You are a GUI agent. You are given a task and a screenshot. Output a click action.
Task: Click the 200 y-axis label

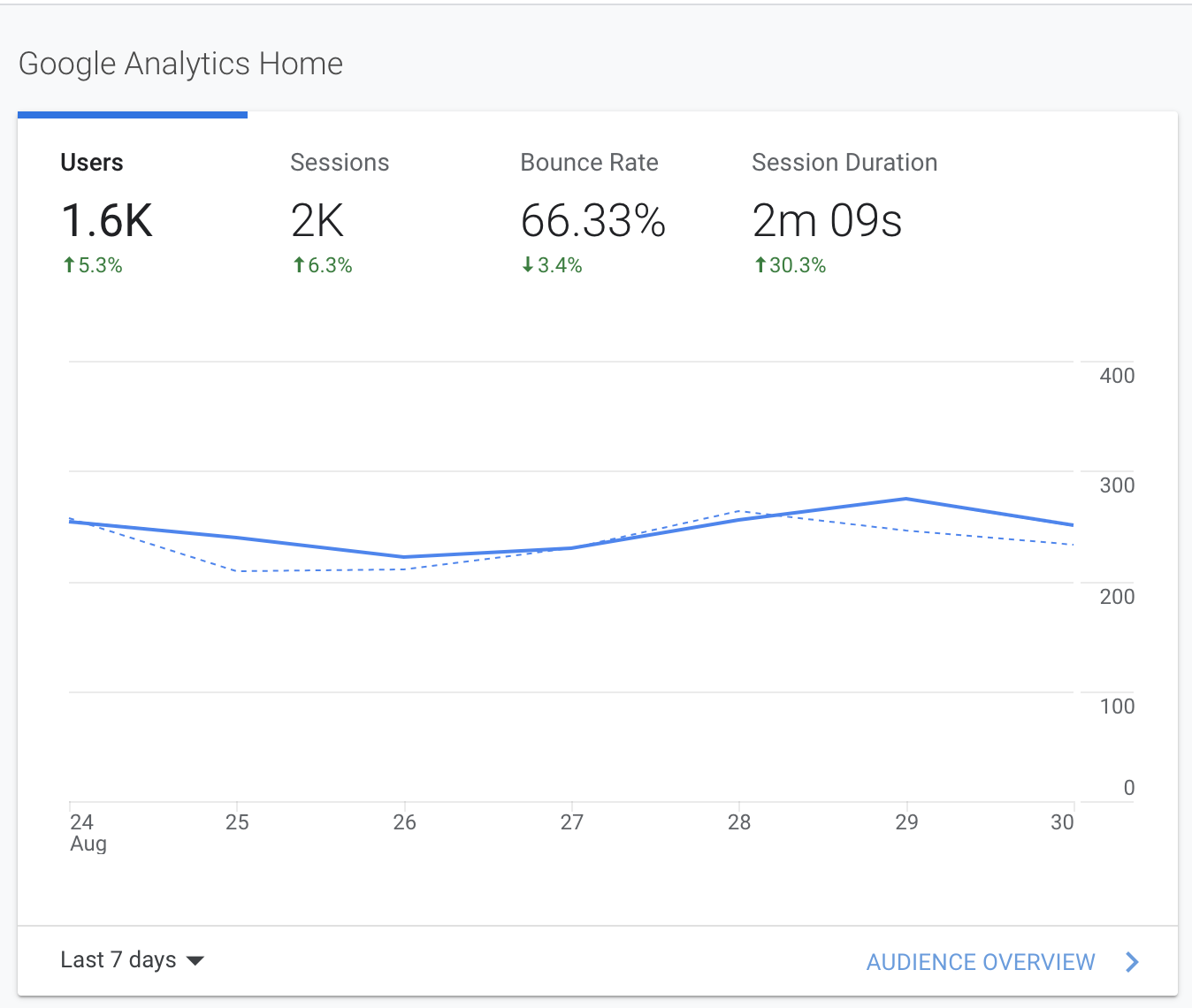pos(1117,597)
